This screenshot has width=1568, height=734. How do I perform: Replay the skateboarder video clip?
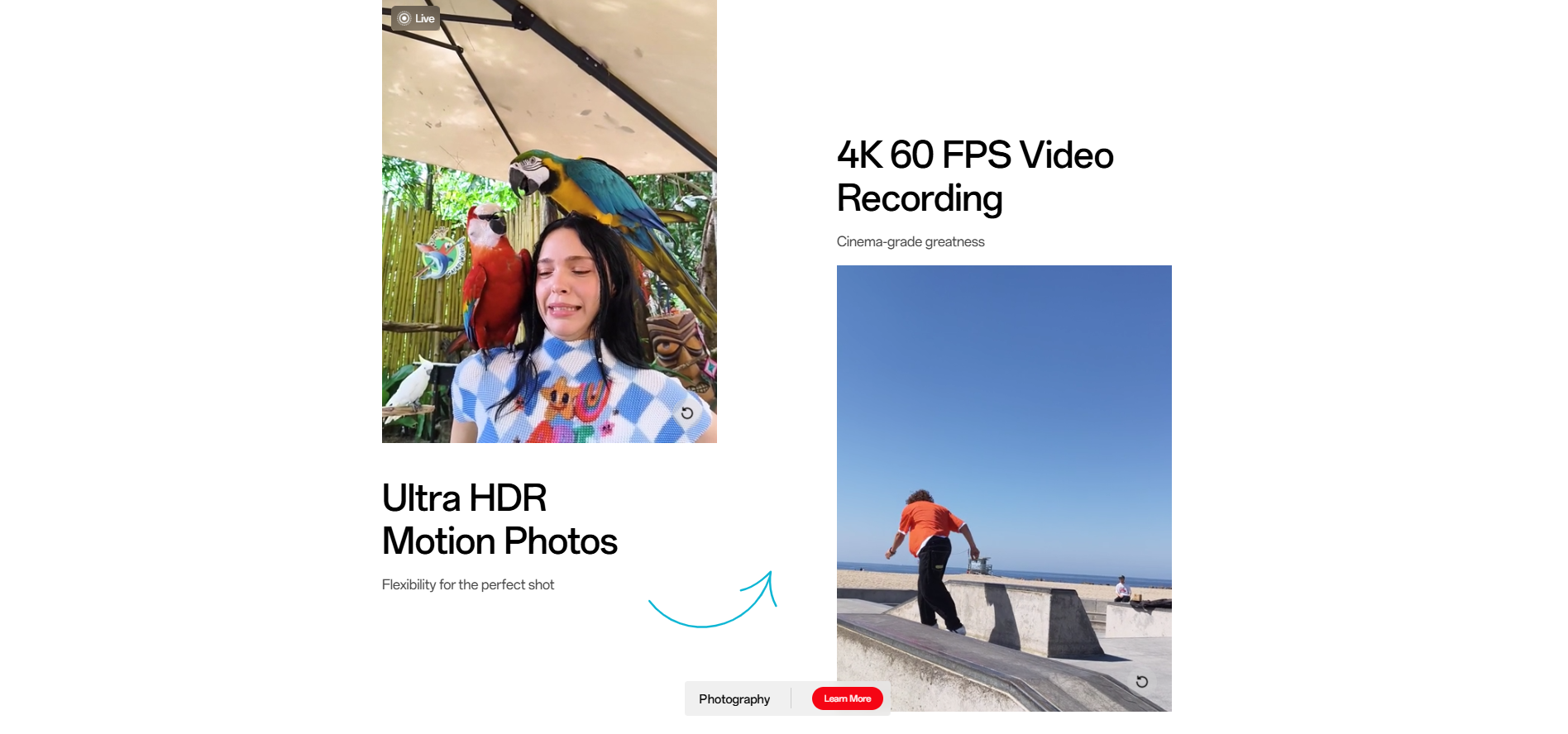[1141, 682]
